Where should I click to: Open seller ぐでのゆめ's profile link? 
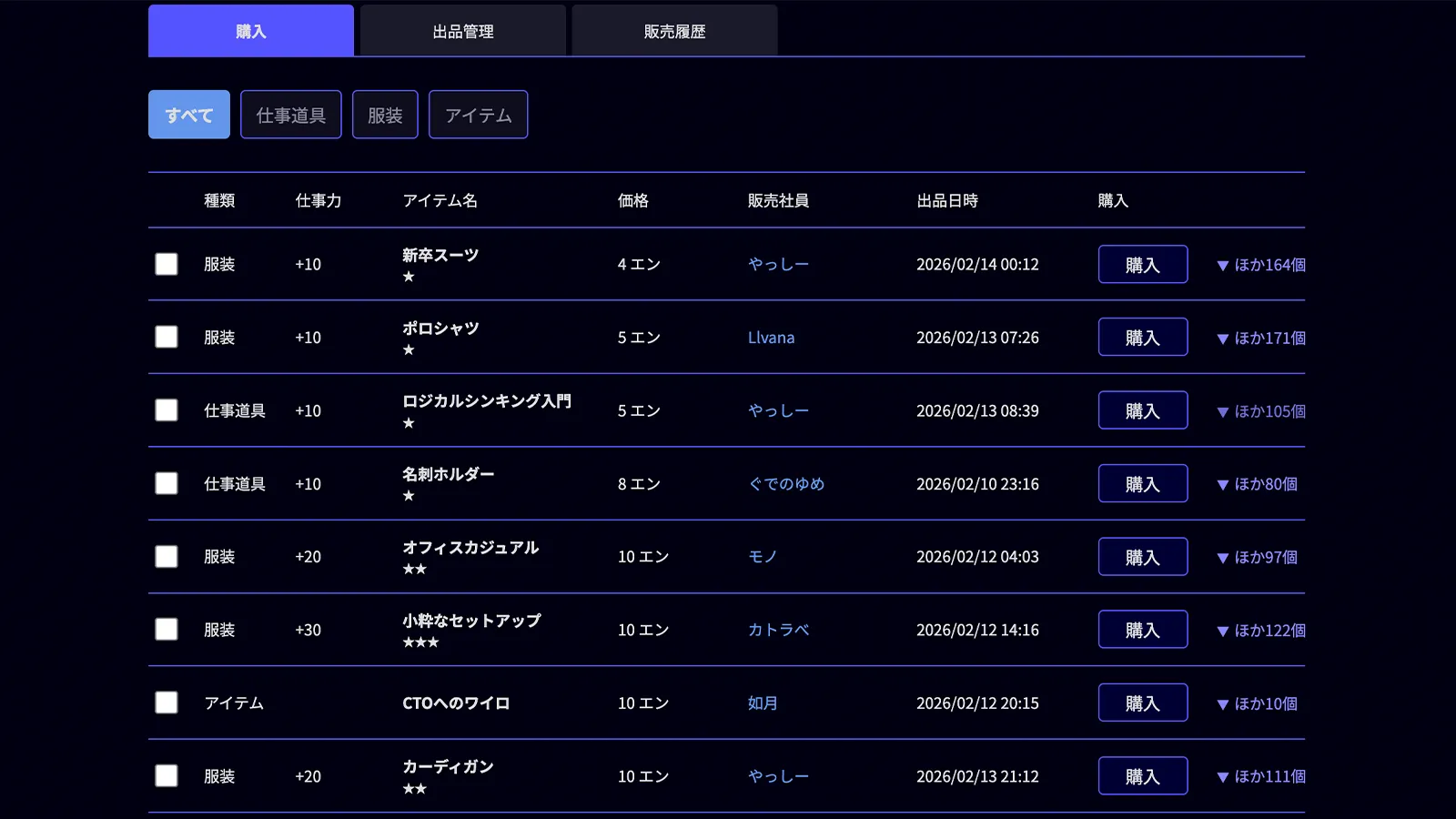[787, 483]
